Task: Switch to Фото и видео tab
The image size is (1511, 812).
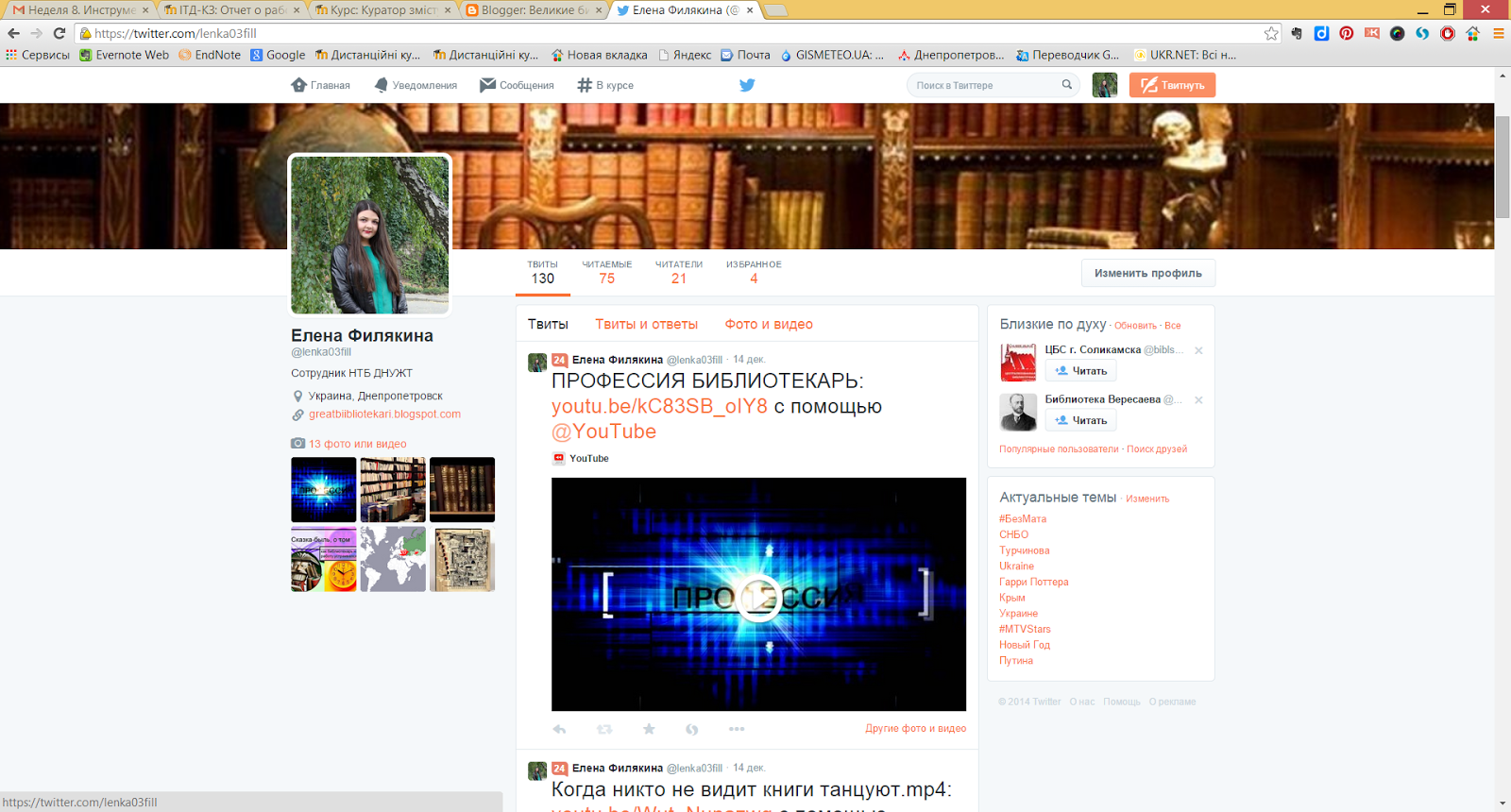Action: (769, 324)
